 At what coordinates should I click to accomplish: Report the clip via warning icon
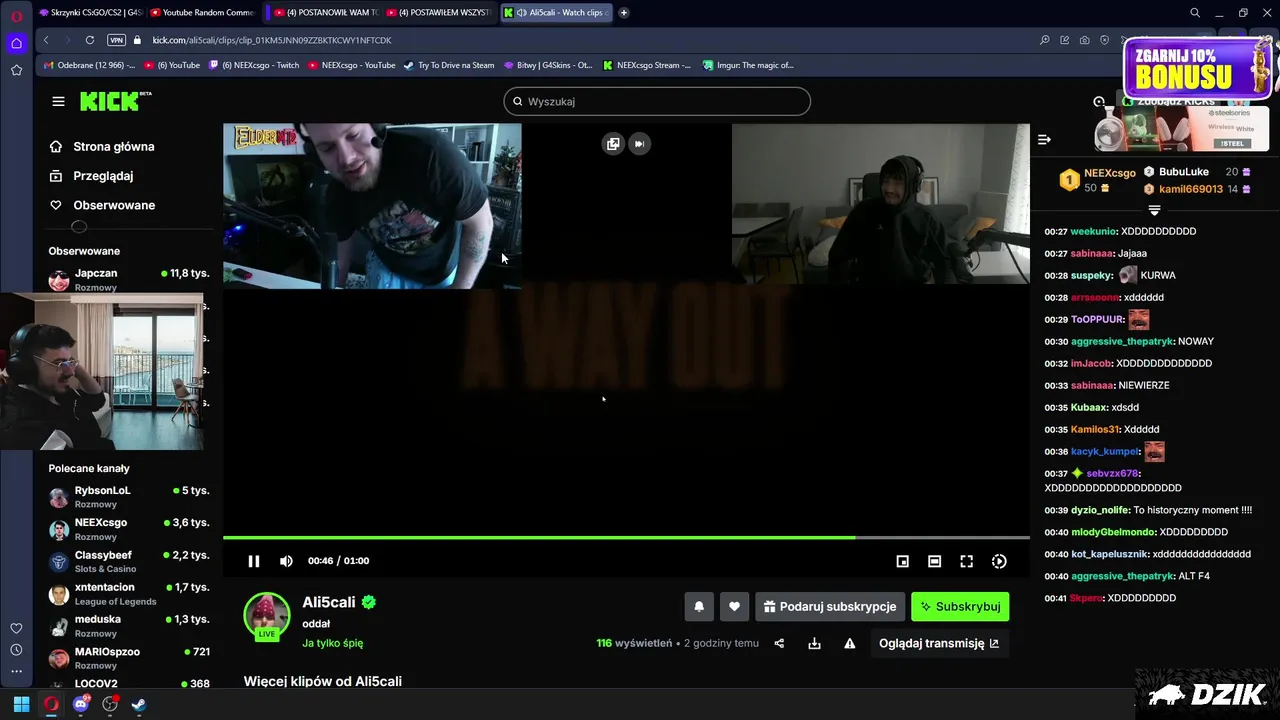[x=849, y=643]
